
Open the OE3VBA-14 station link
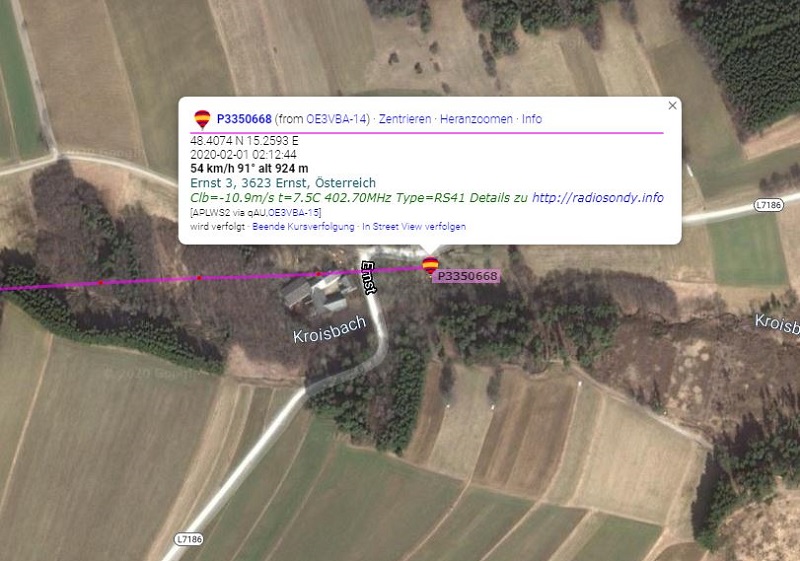(336, 119)
